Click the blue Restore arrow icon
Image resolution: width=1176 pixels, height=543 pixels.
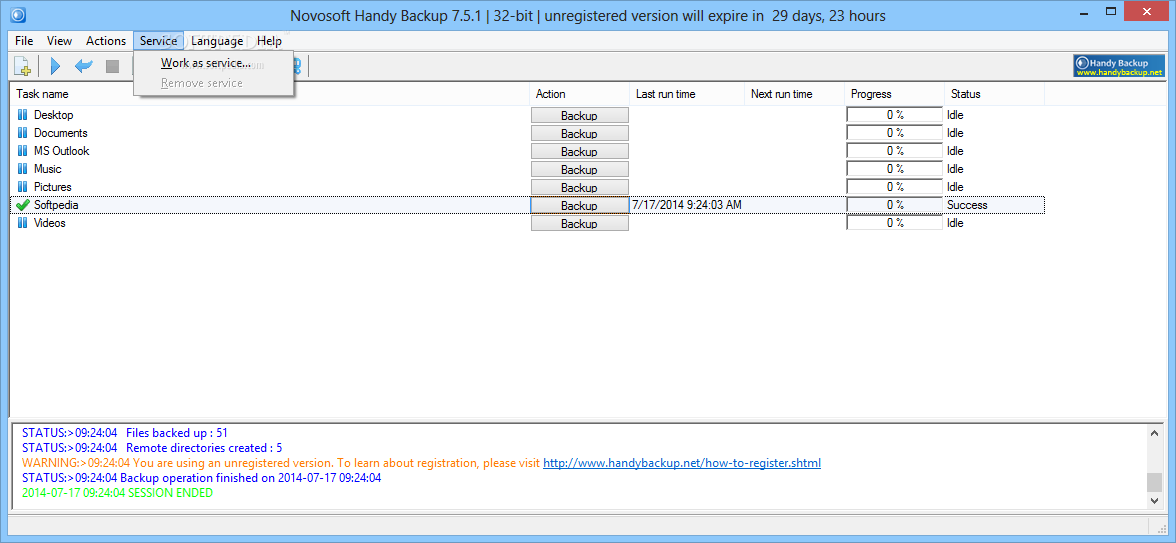click(x=83, y=67)
